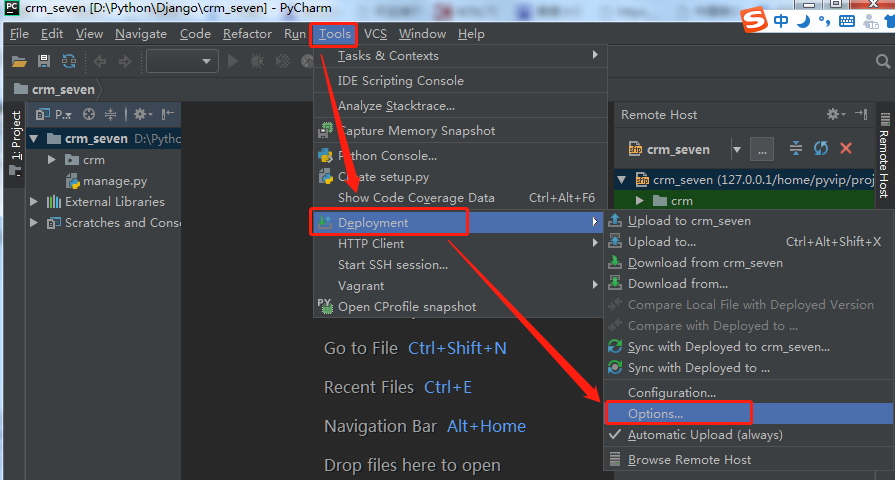
Task: Click the Forward navigation arrow
Action: coord(125,61)
